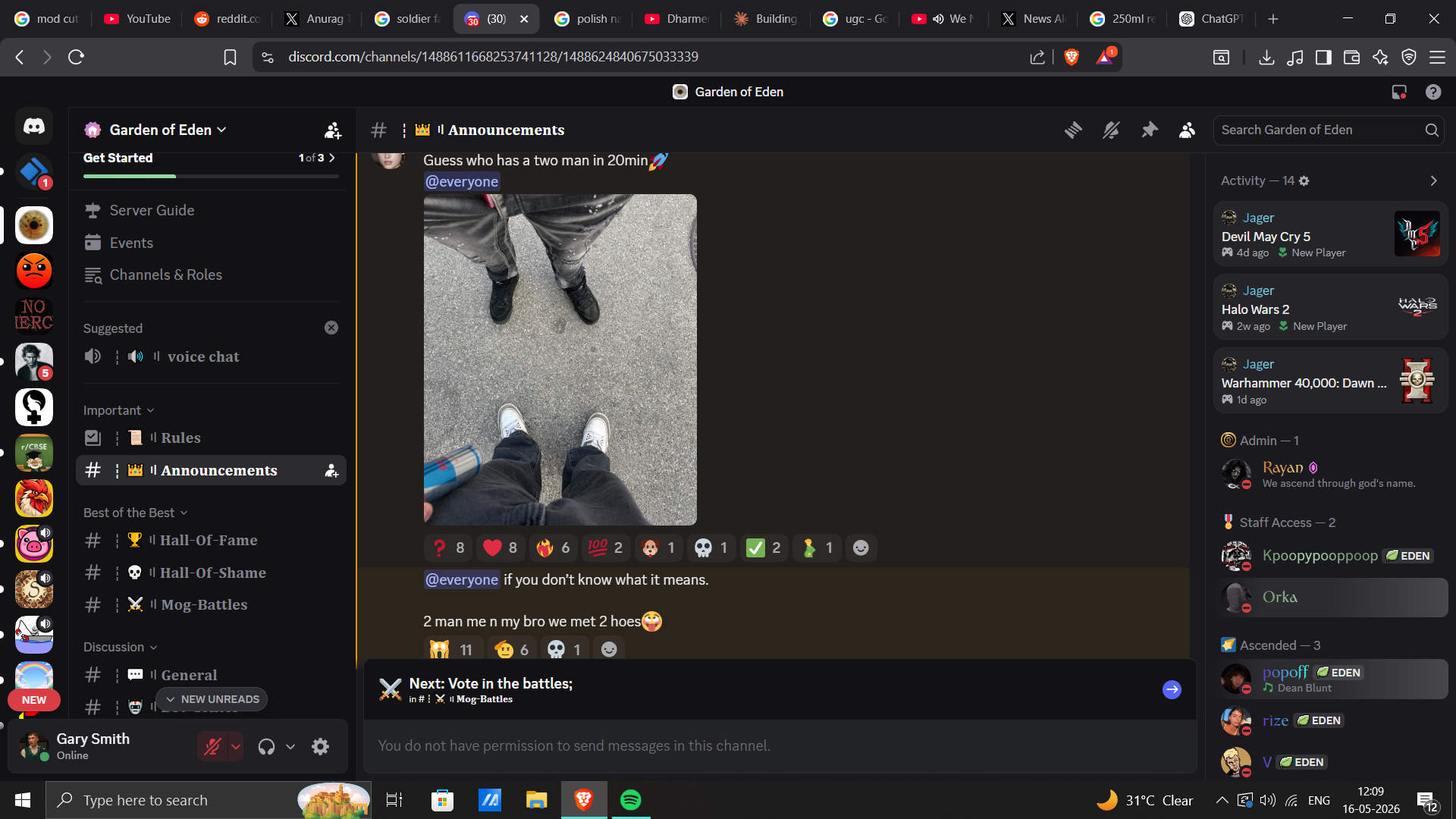Toggle fire heart reaction with 6
The height and width of the screenshot is (819, 1456).
coord(553,548)
